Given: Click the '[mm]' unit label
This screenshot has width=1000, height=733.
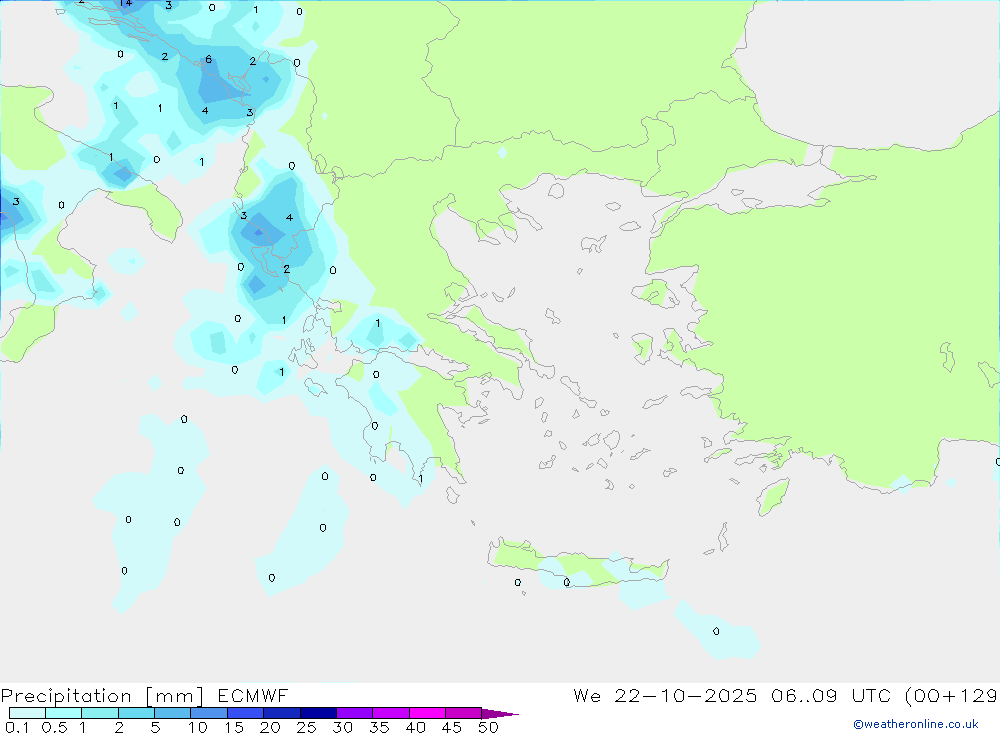Looking at the screenshot, I should click(x=175, y=696).
